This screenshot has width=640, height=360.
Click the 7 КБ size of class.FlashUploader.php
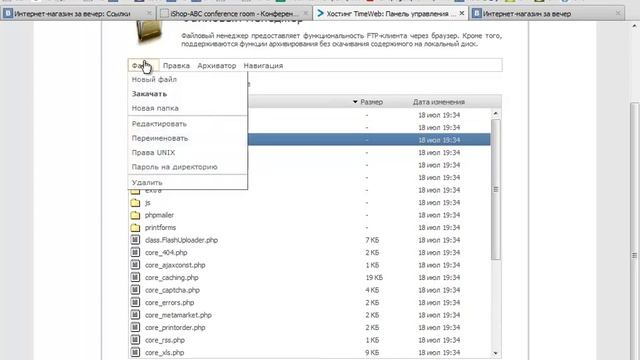tap(372, 240)
